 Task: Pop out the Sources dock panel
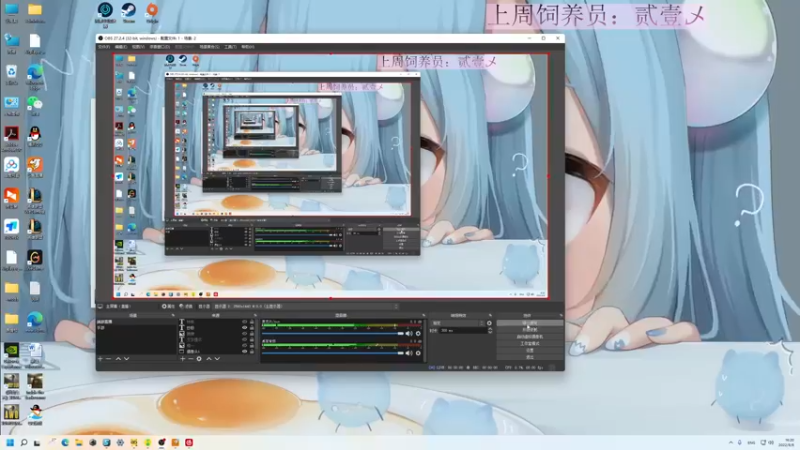255,315
